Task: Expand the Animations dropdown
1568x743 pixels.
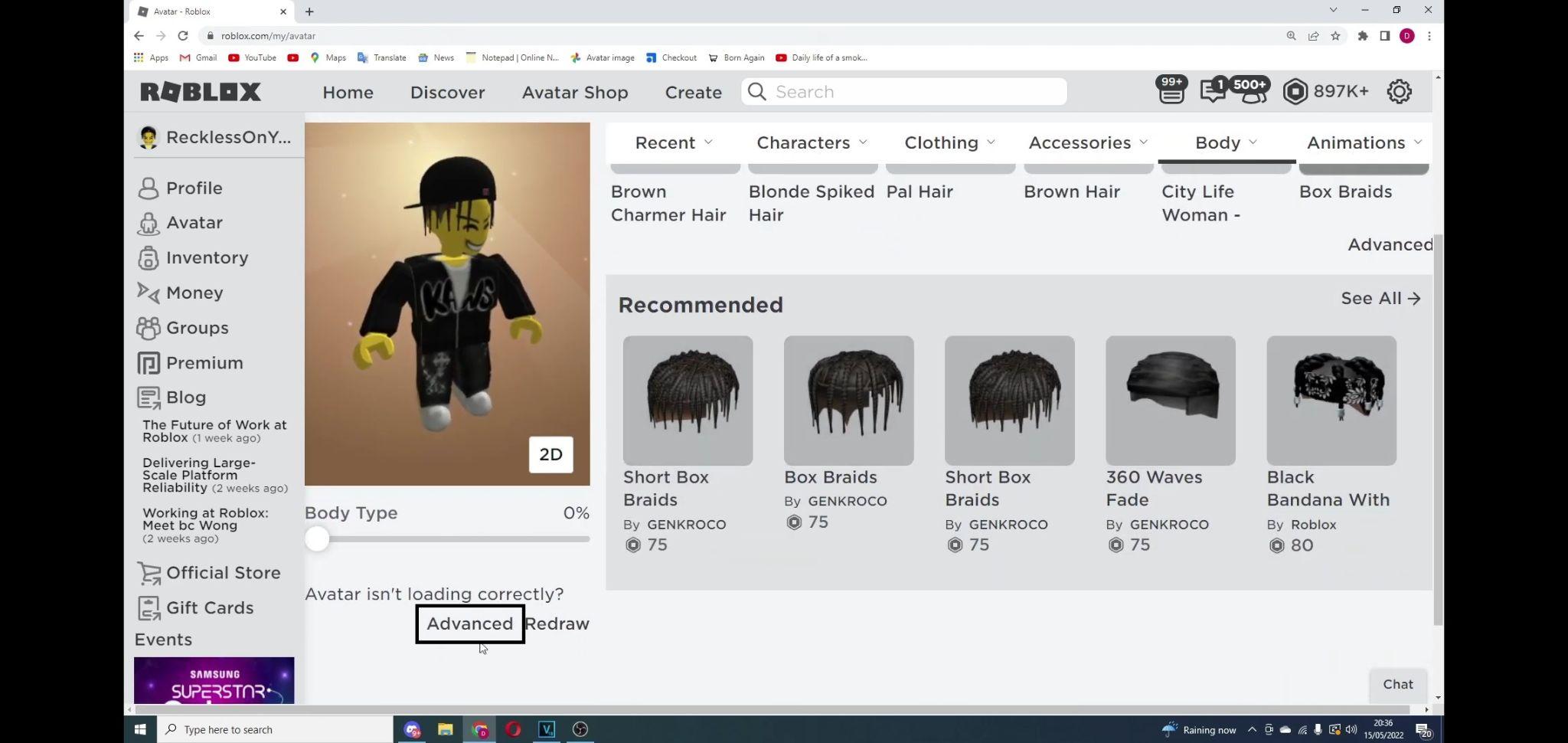Action: (1364, 142)
